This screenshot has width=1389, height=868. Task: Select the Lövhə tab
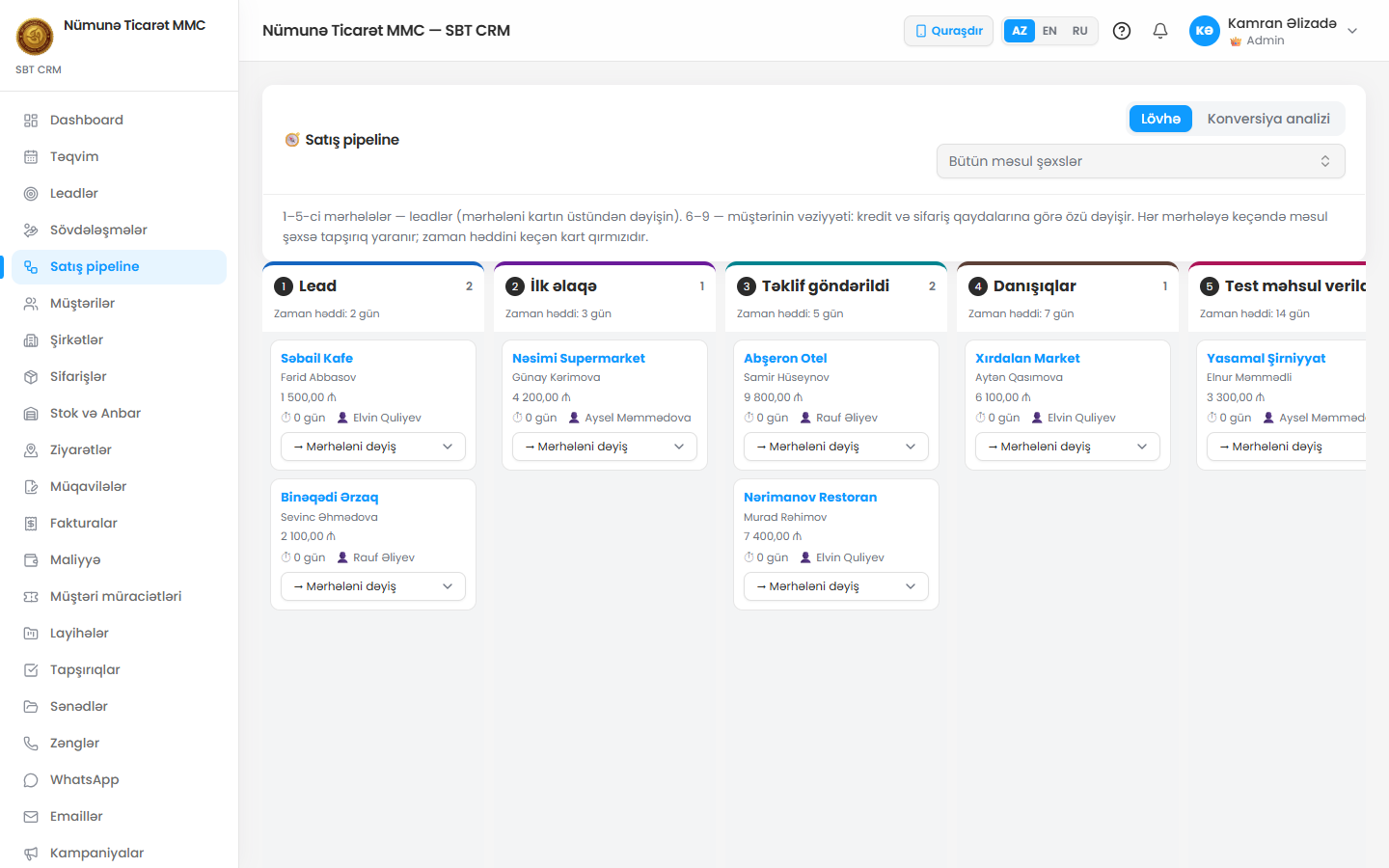(1160, 119)
